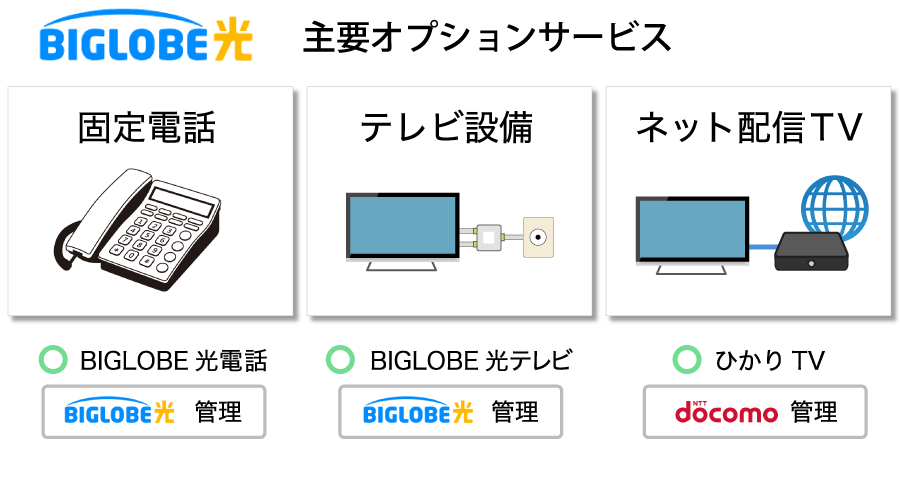
Task: Click BIGLOBE光 管理 badge under 光テレビ
Action: [450, 411]
